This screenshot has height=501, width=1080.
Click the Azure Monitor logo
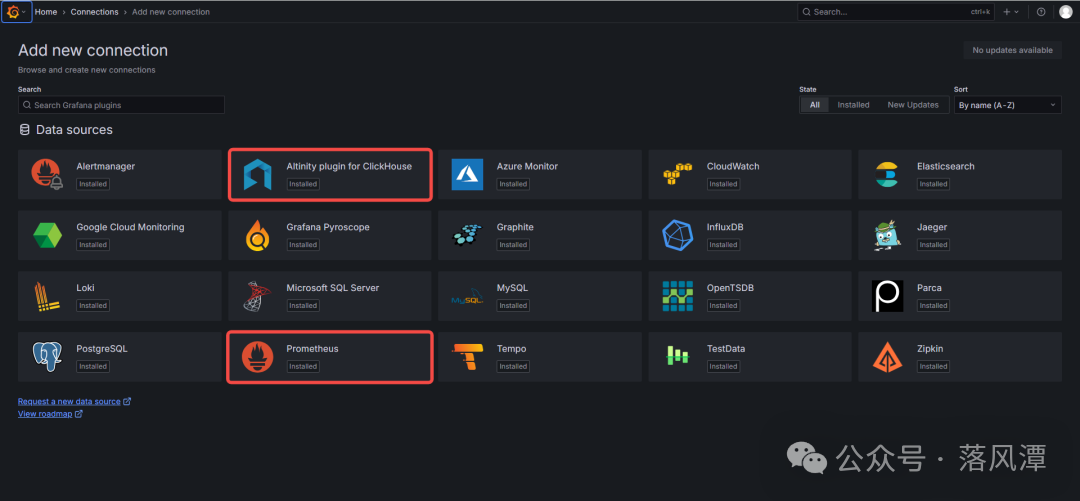coord(468,174)
